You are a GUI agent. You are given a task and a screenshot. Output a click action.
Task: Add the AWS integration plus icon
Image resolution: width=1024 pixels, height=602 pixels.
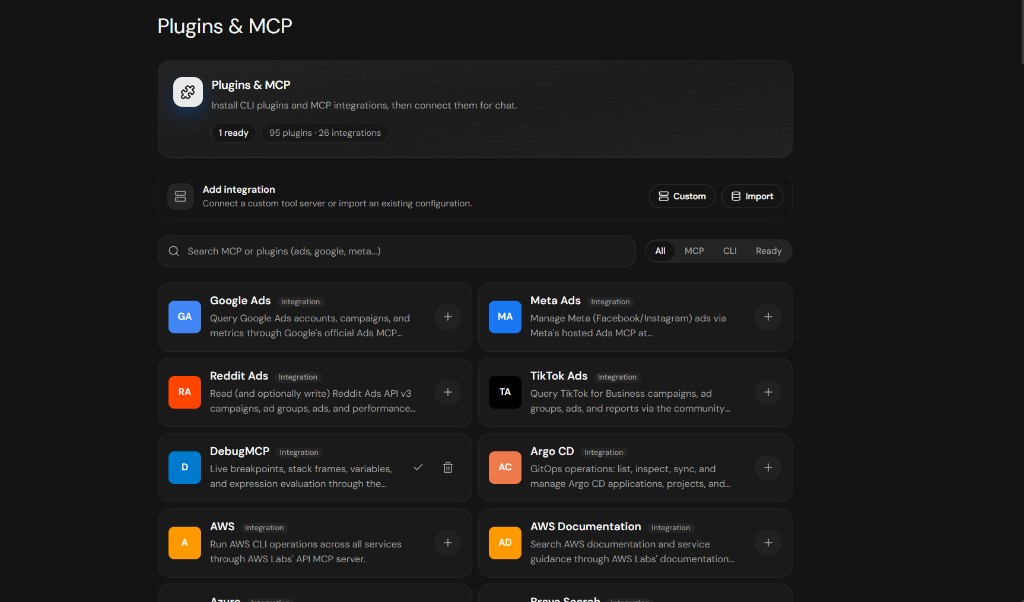(x=447, y=543)
